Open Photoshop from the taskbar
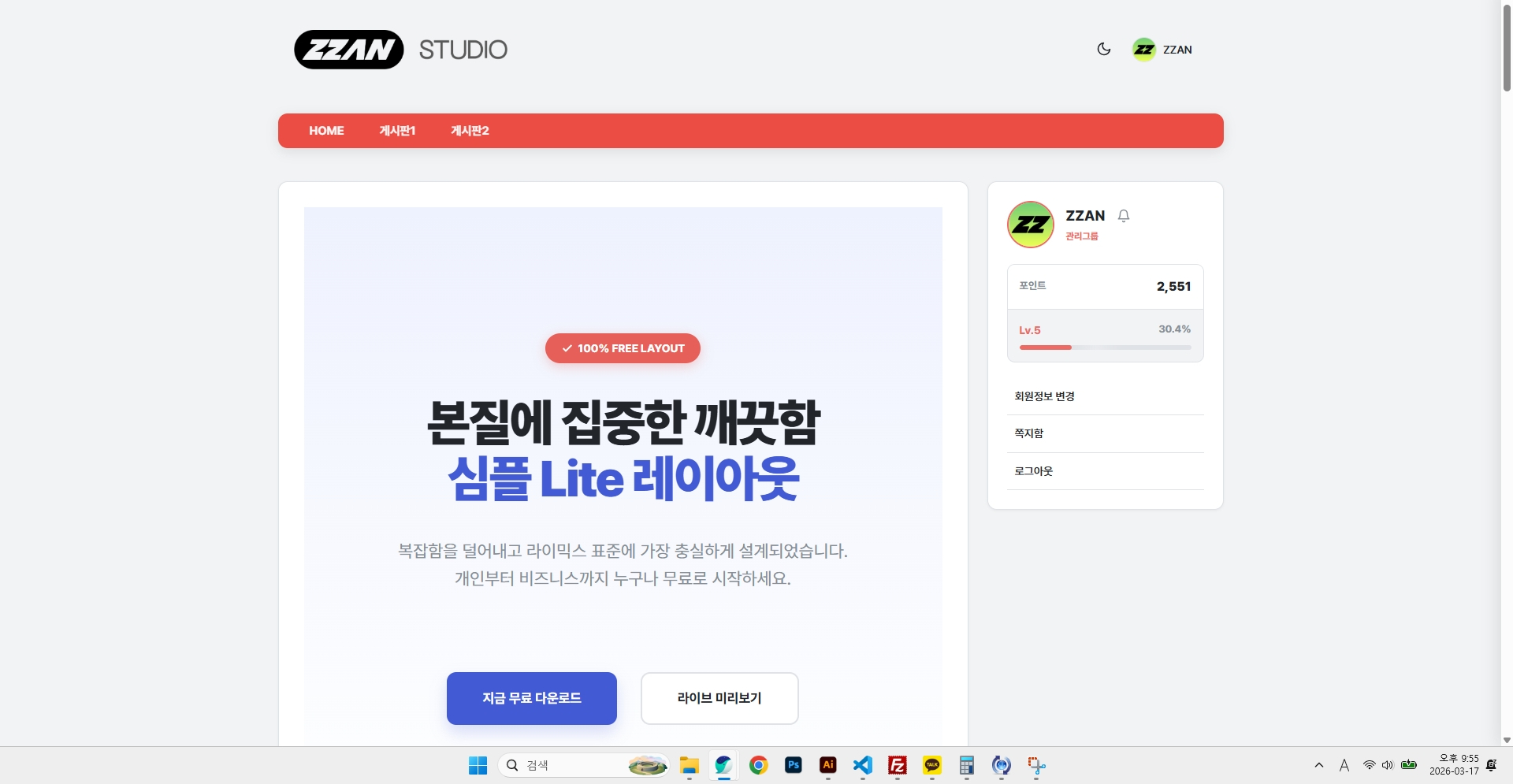1513x784 pixels. point(793,765)
